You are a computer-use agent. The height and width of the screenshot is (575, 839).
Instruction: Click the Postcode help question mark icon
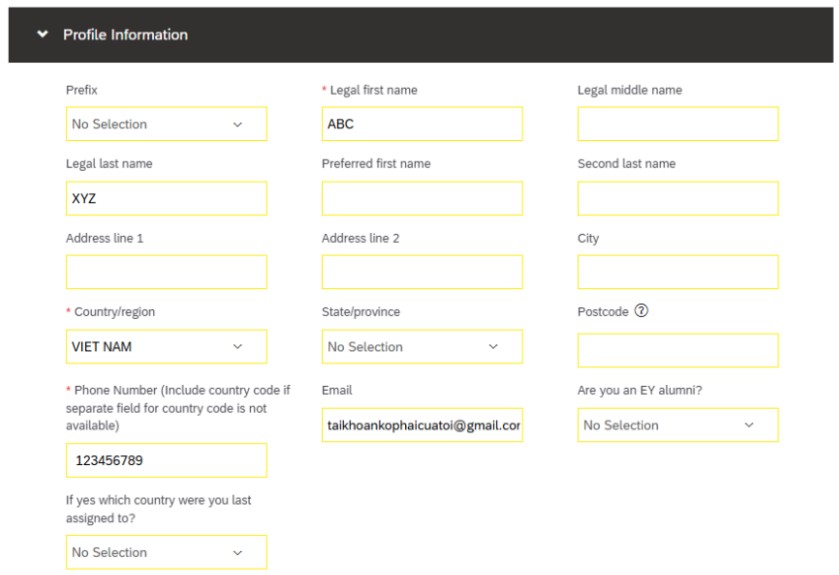pos(642,311)
